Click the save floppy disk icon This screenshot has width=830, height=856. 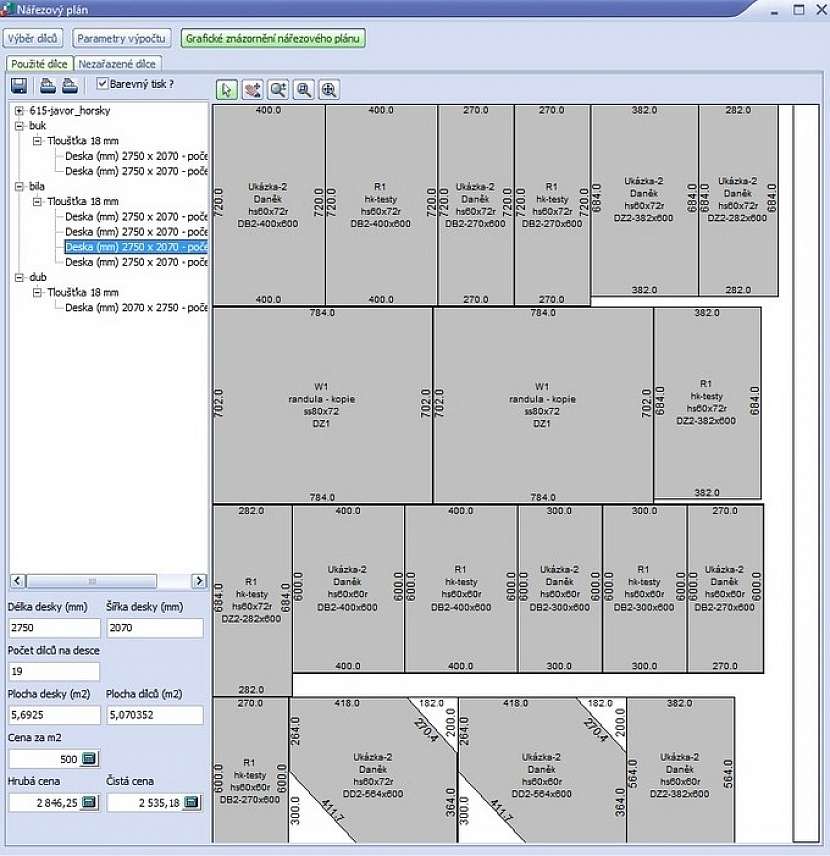[x=19, y=86]
